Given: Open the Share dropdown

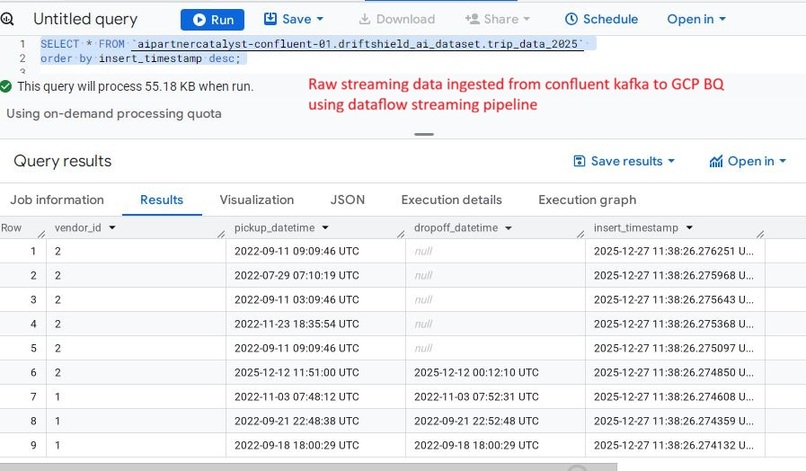Looking at the screenshot, I should (x=497, y=19).
